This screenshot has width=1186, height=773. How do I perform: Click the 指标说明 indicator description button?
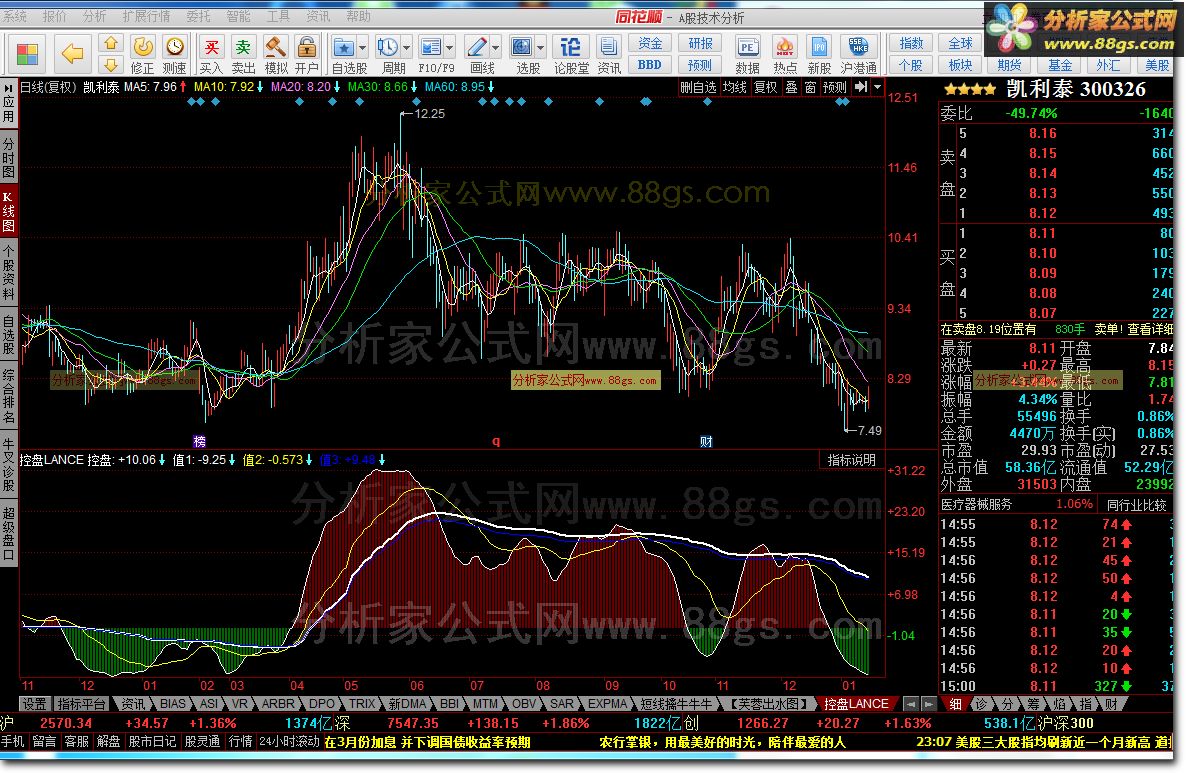[851, 460]
